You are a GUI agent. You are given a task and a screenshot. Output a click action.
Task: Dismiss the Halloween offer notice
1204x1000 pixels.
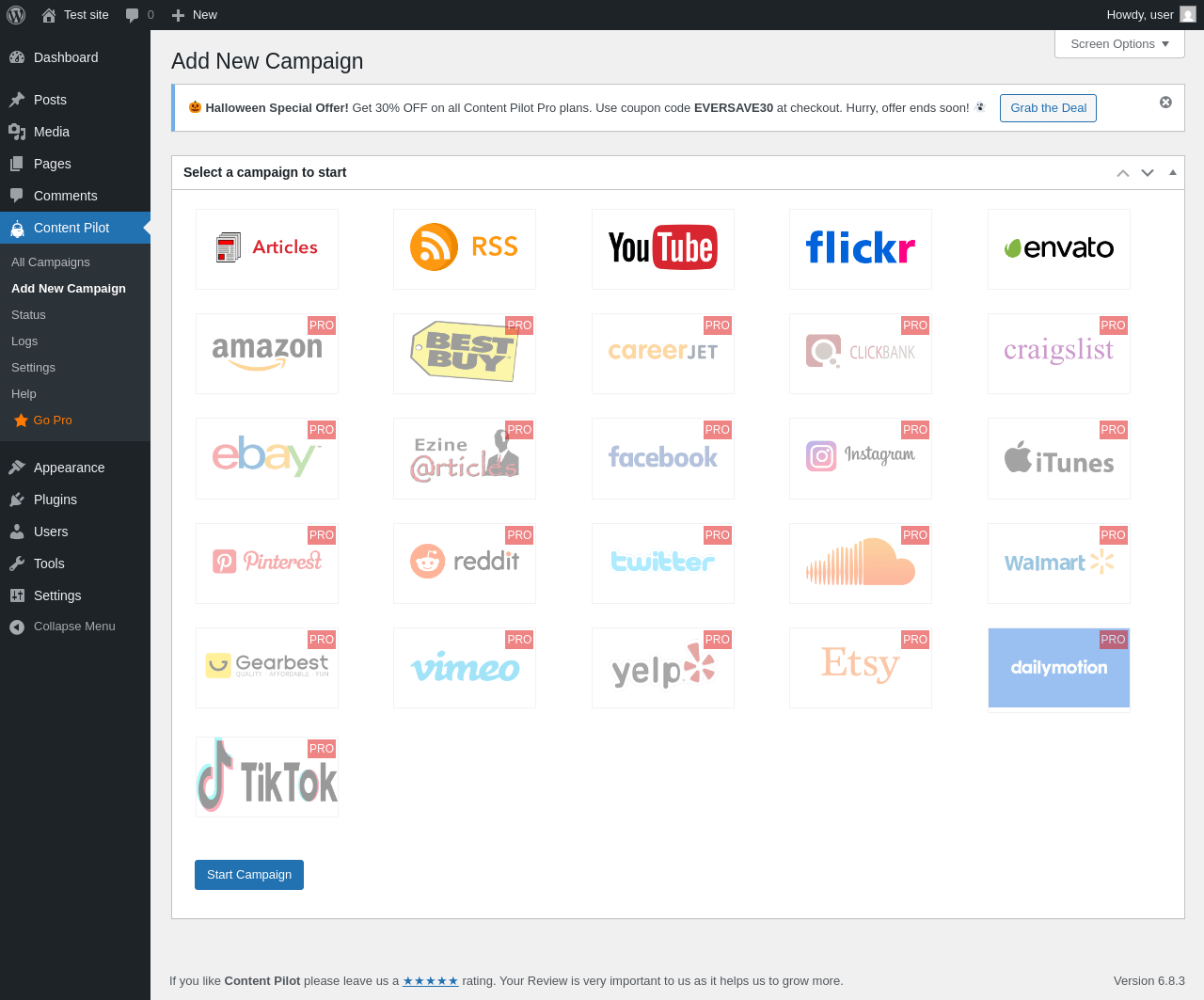click(1165, 102)
